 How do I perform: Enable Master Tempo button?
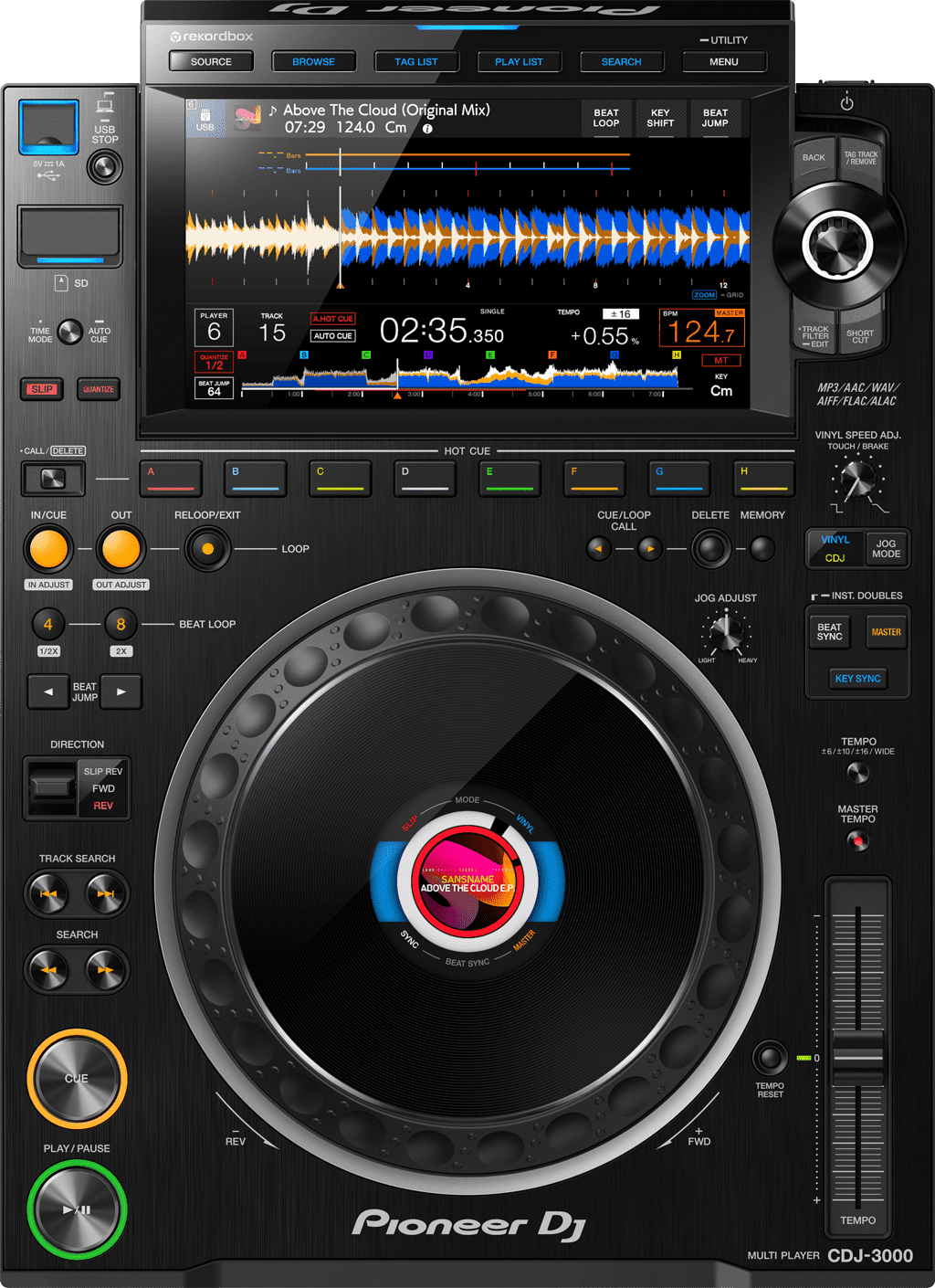pyautogui.click(x=857, y=841)
